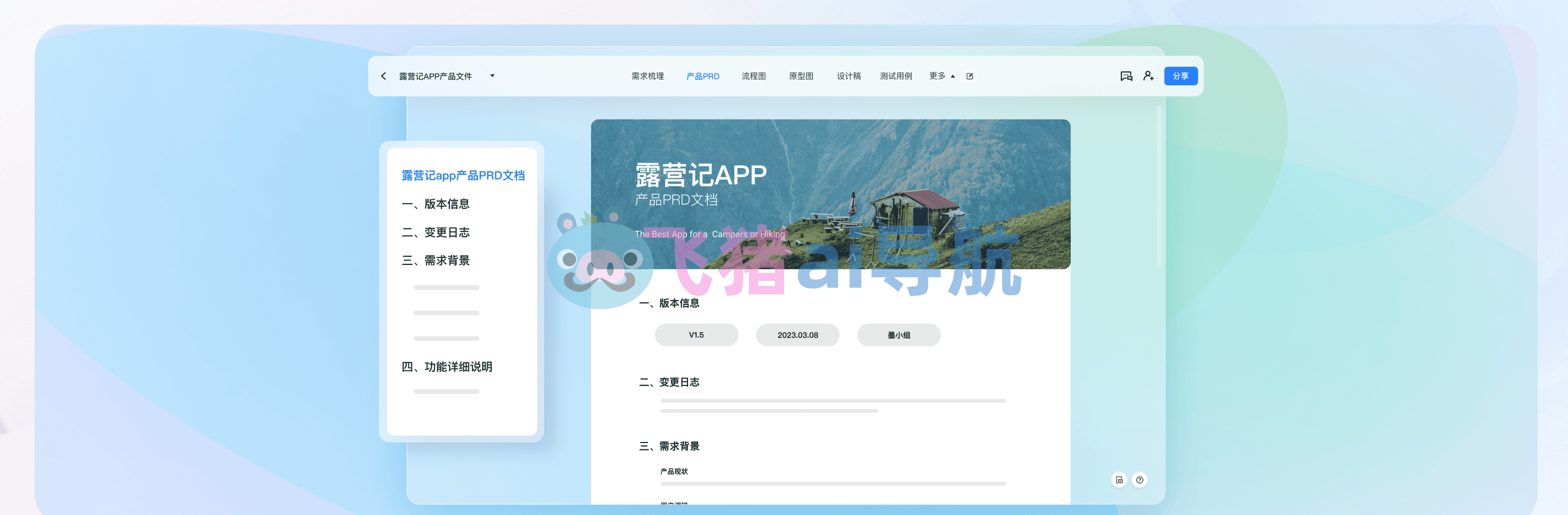Switch to the 测试用例 tab

pyautogui.click(x=896, y=76)
